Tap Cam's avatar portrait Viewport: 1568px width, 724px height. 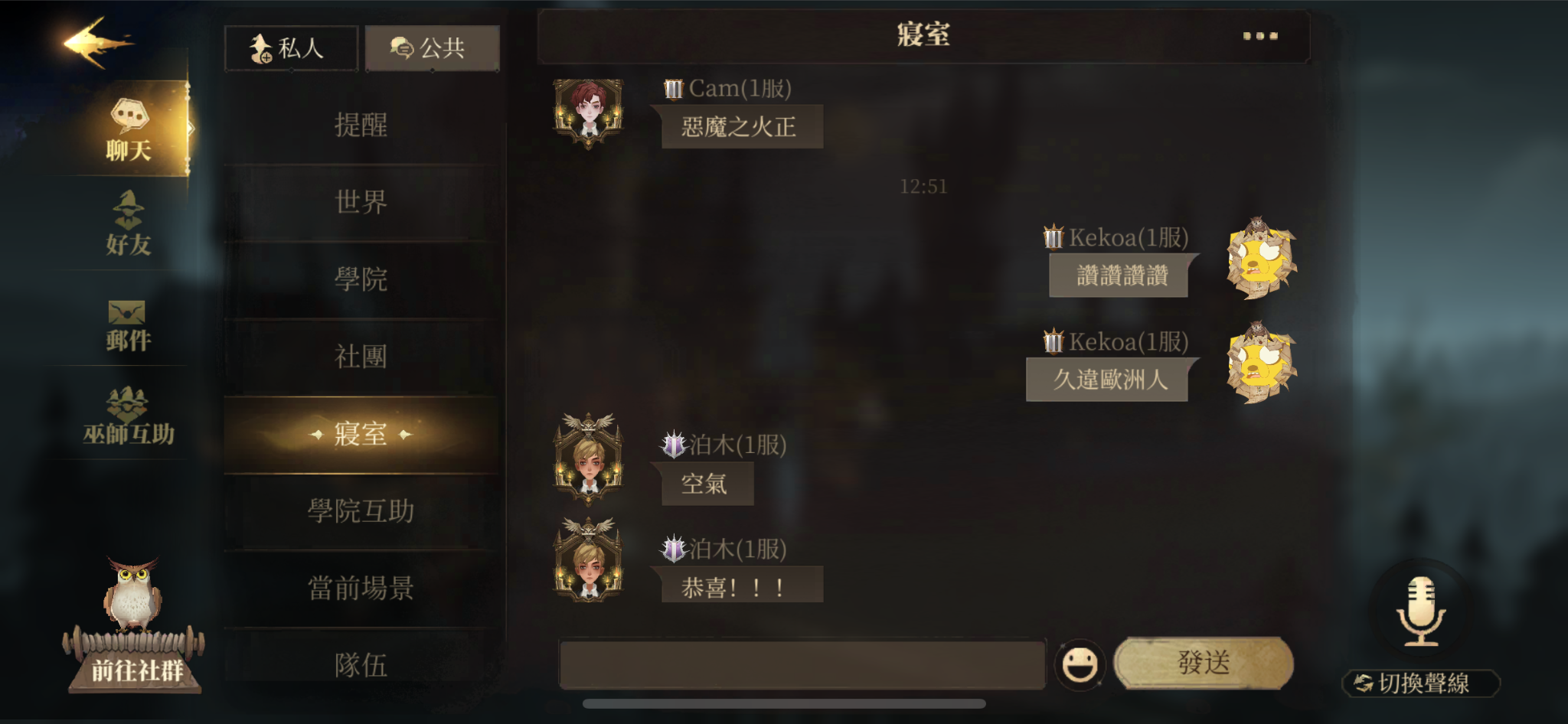click(588, 113)
